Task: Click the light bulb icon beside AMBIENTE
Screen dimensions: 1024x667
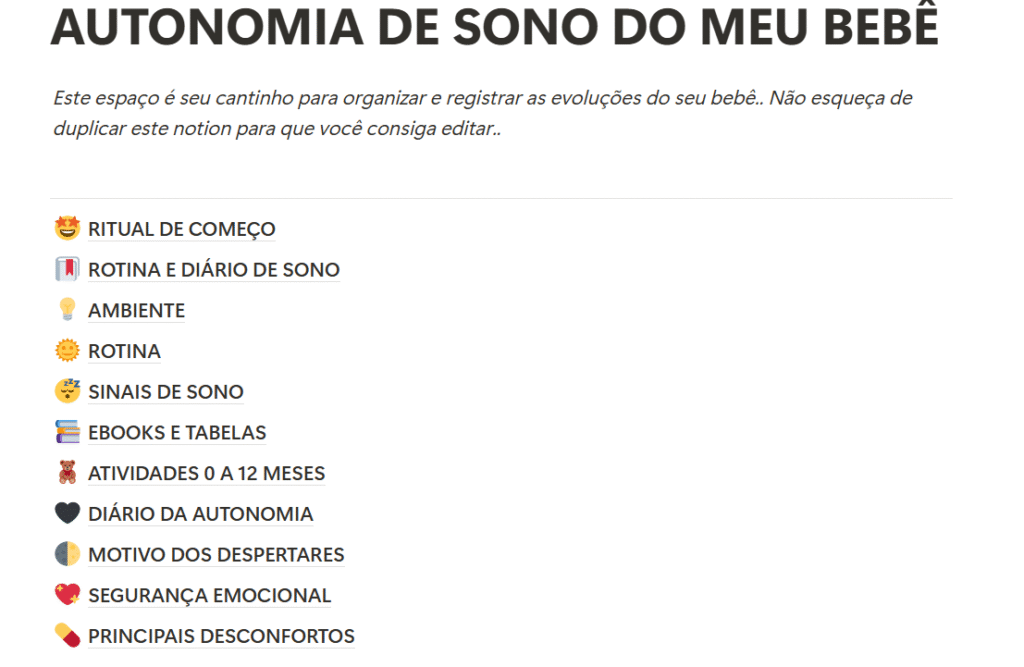Action: pyautogui.click(x=67, y=310)
